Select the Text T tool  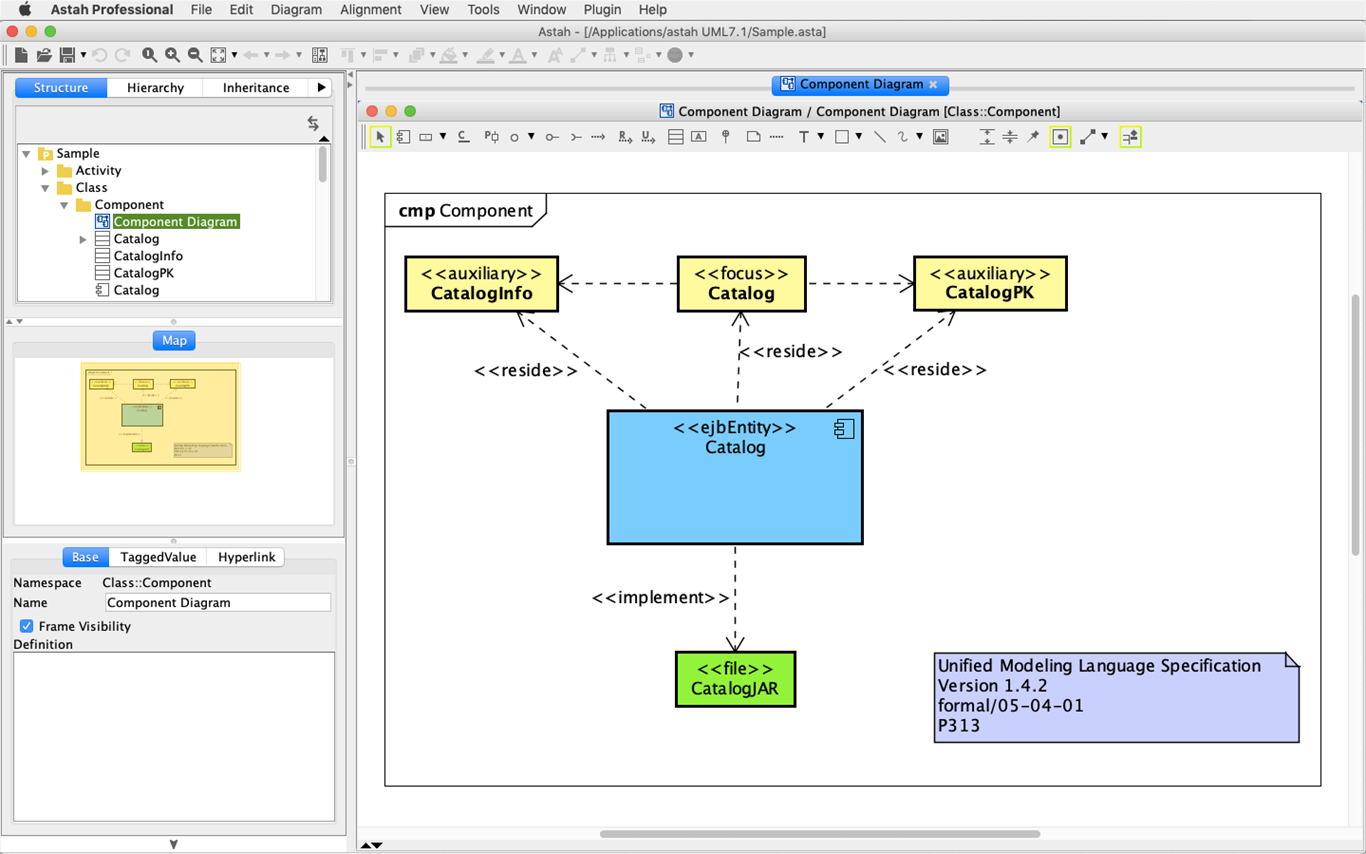(x=803, y=137)
